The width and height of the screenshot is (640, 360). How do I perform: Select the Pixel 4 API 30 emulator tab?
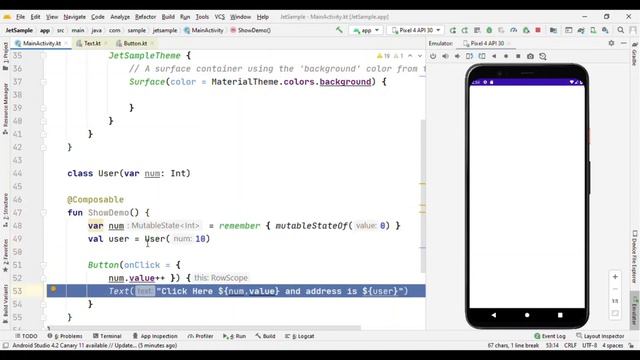487,43
